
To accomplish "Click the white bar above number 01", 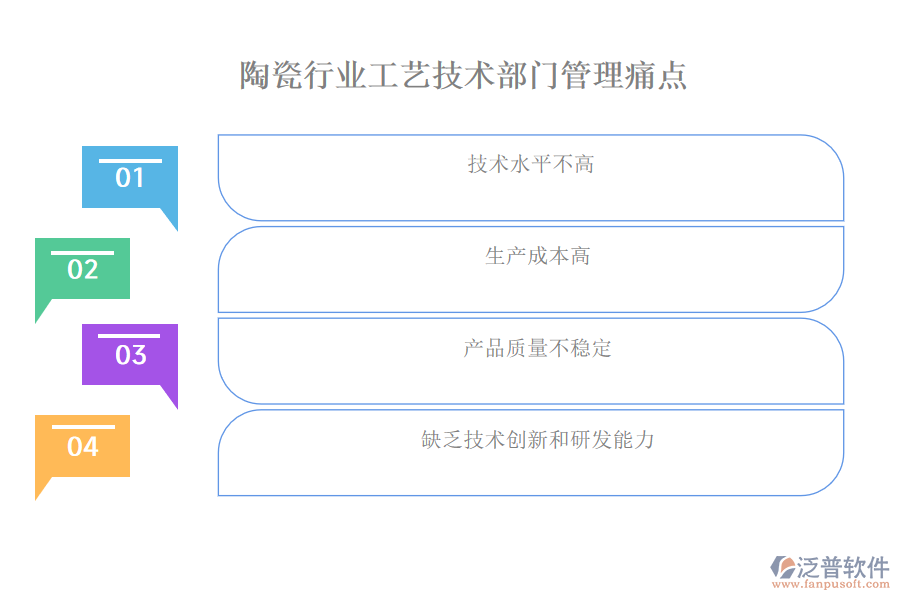I will pos(130,160).
